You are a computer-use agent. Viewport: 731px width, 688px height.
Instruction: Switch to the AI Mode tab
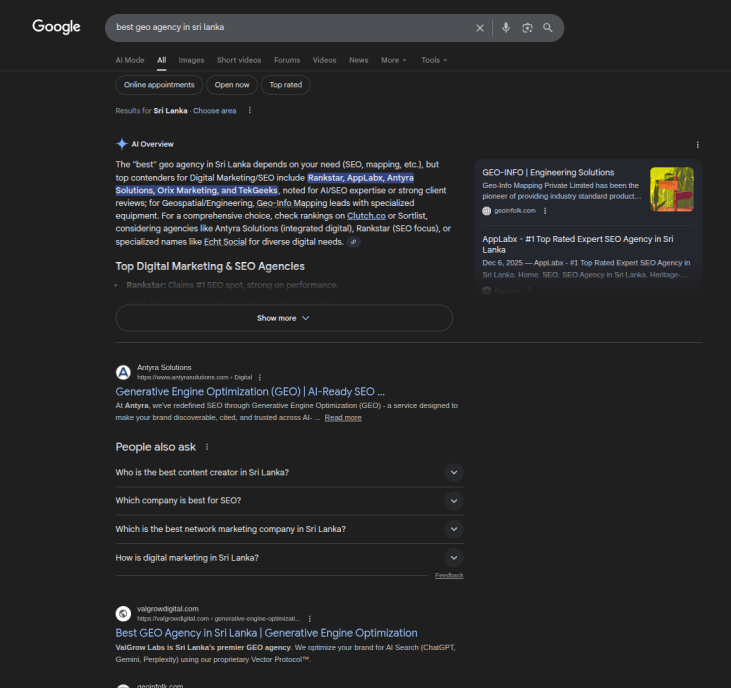click(130, 60)
